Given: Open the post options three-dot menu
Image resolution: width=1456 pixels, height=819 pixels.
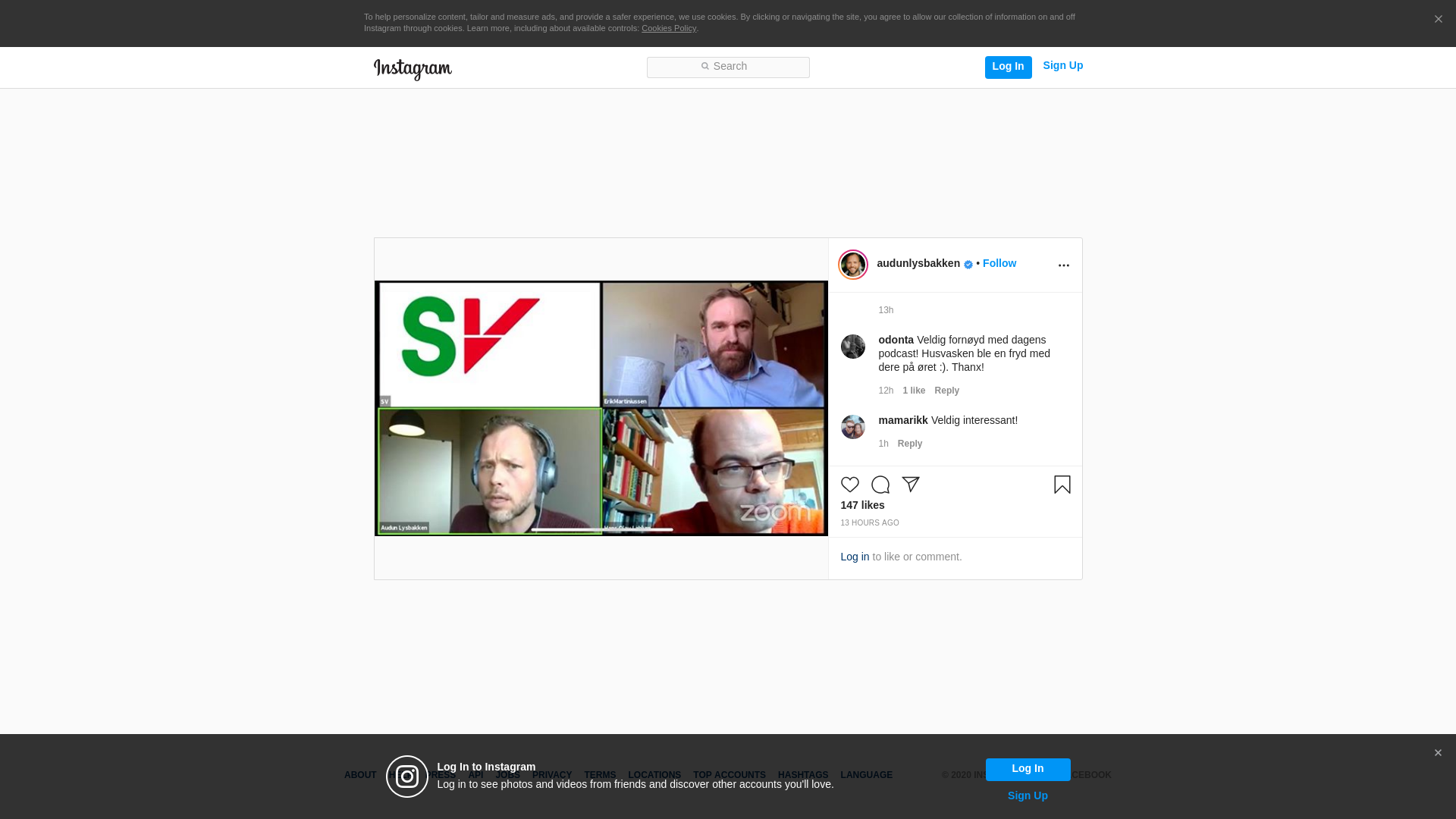Looking at the screenshot, I should pyautogui.click(x=1063, y=265).
